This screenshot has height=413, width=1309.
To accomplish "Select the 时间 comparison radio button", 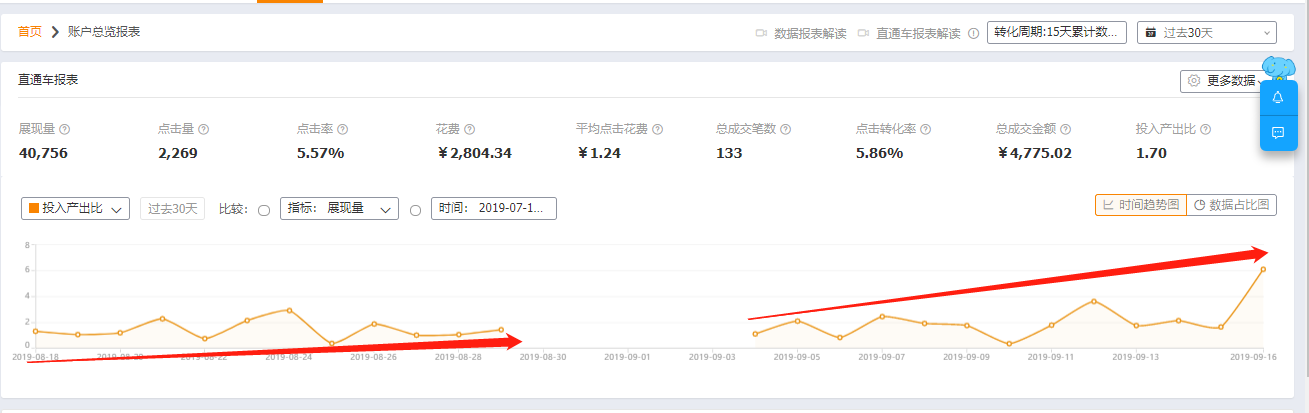I will coord(415,210).
